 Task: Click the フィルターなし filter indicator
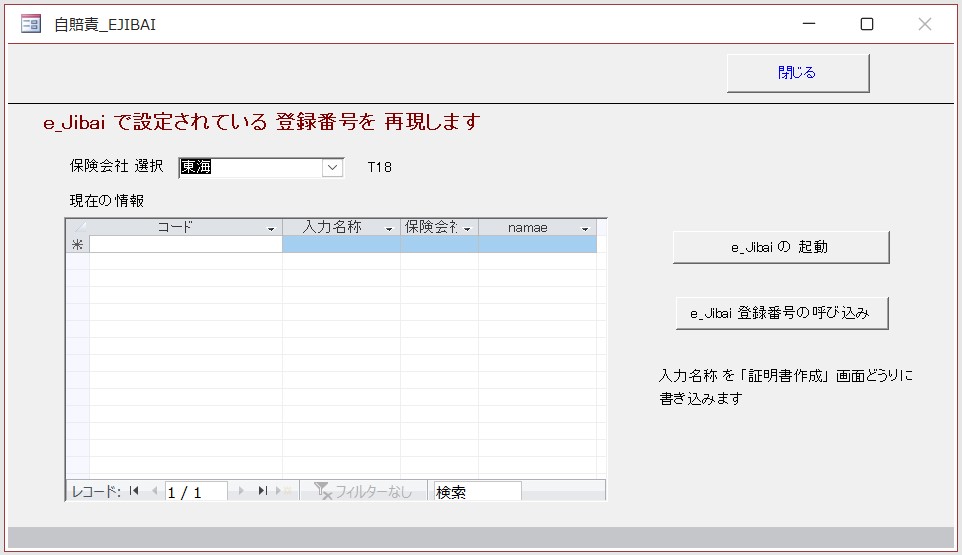click(x=363, y=491)
